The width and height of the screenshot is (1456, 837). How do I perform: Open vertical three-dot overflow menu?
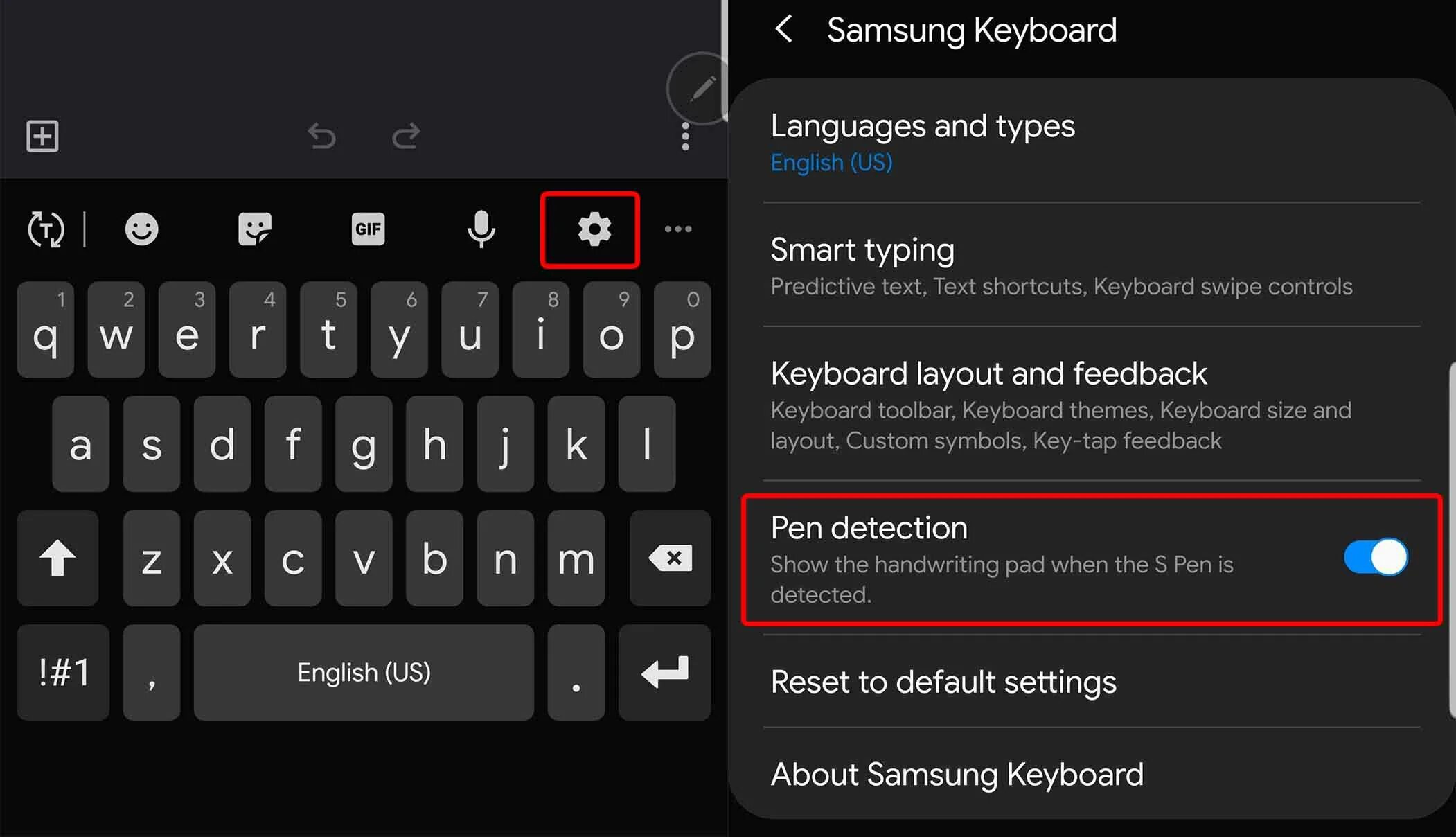point(685,136)
